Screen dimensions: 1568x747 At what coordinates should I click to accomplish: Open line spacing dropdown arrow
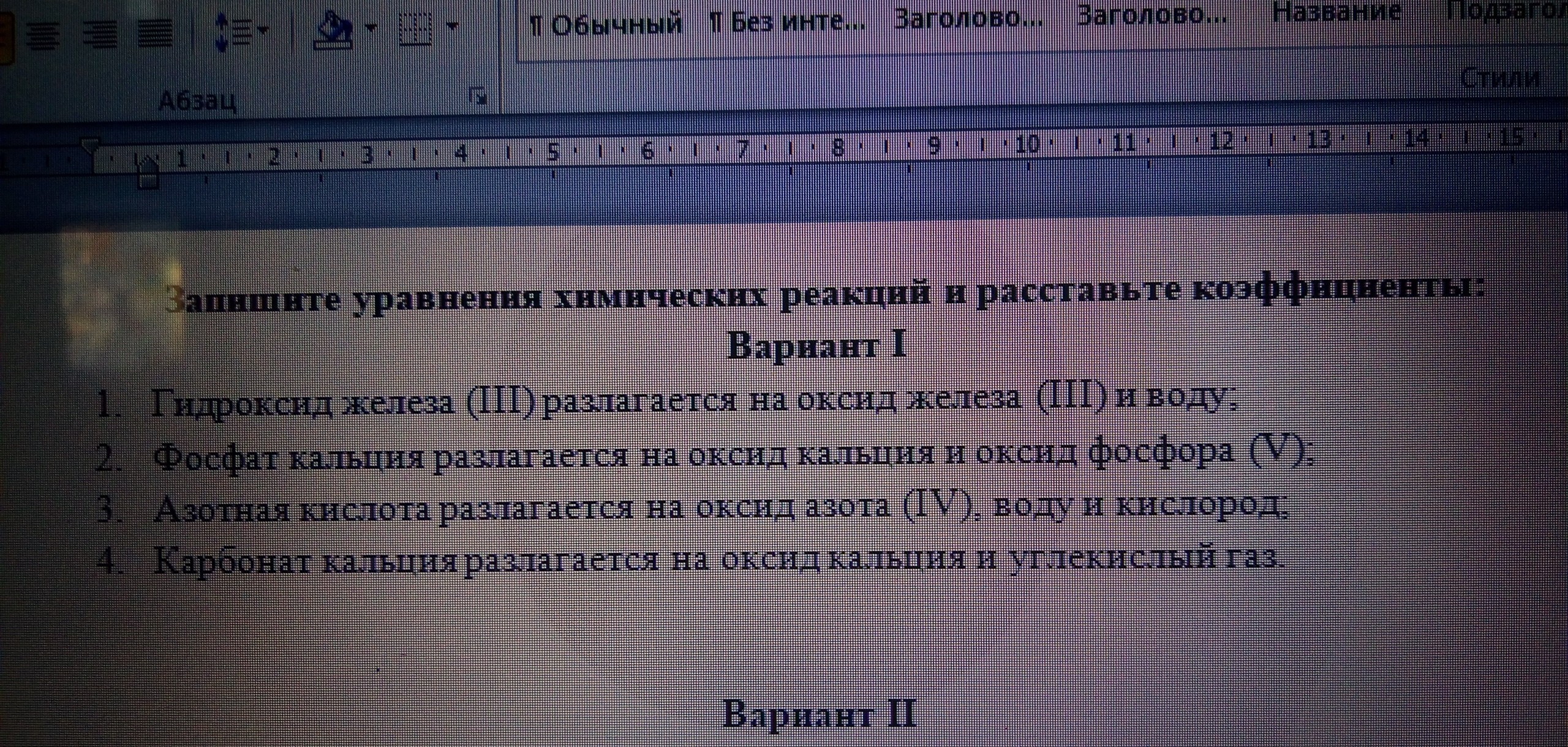point(263,29)
